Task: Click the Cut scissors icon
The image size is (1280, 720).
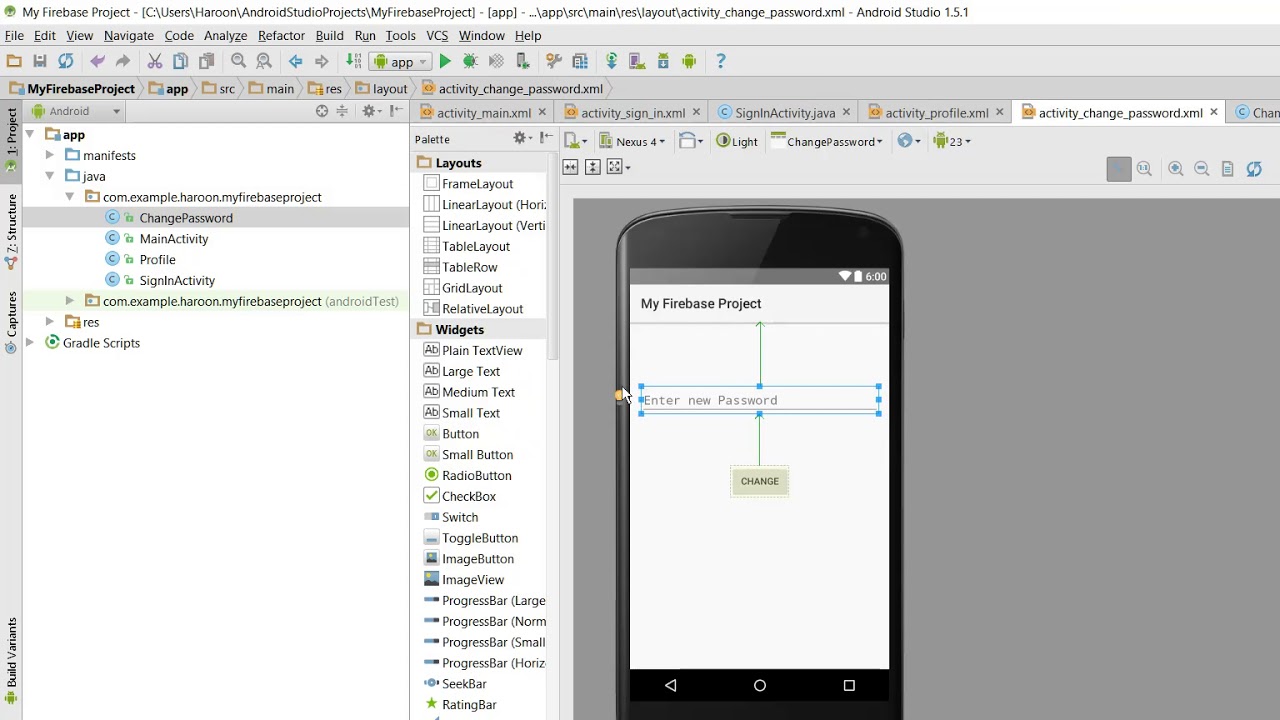Action: click(x=155, y=61)
